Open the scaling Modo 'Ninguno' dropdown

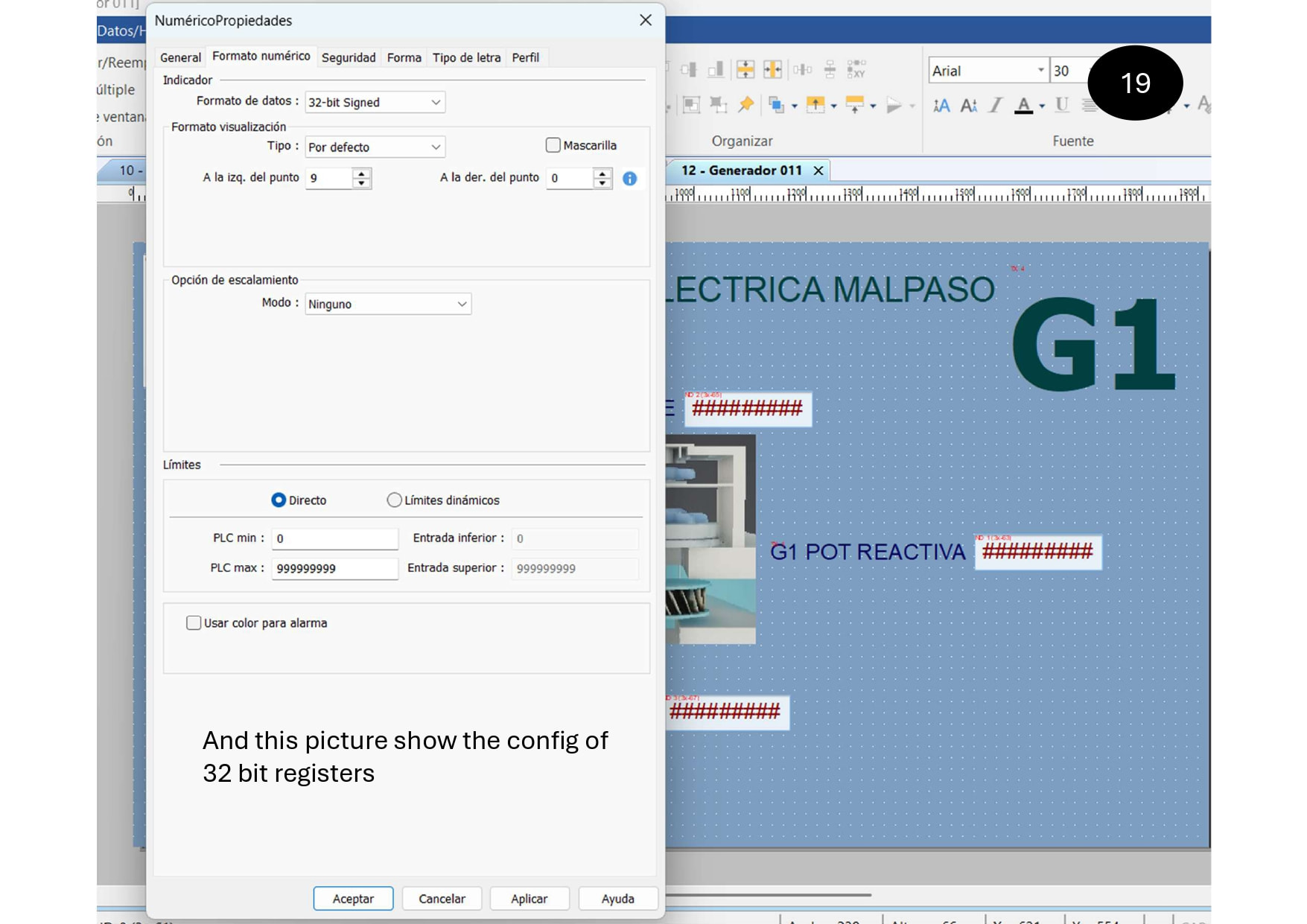point(387,304)
